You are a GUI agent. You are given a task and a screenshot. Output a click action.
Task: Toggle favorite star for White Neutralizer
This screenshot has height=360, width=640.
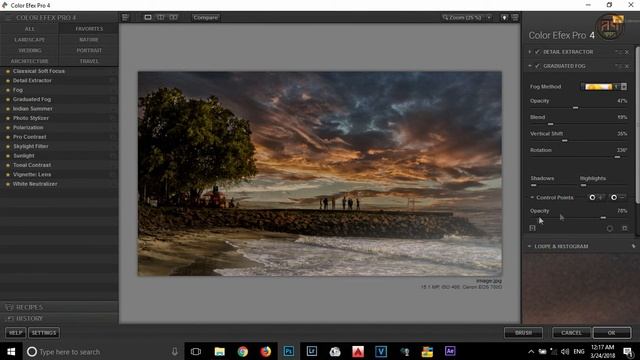tap(7, 184)
